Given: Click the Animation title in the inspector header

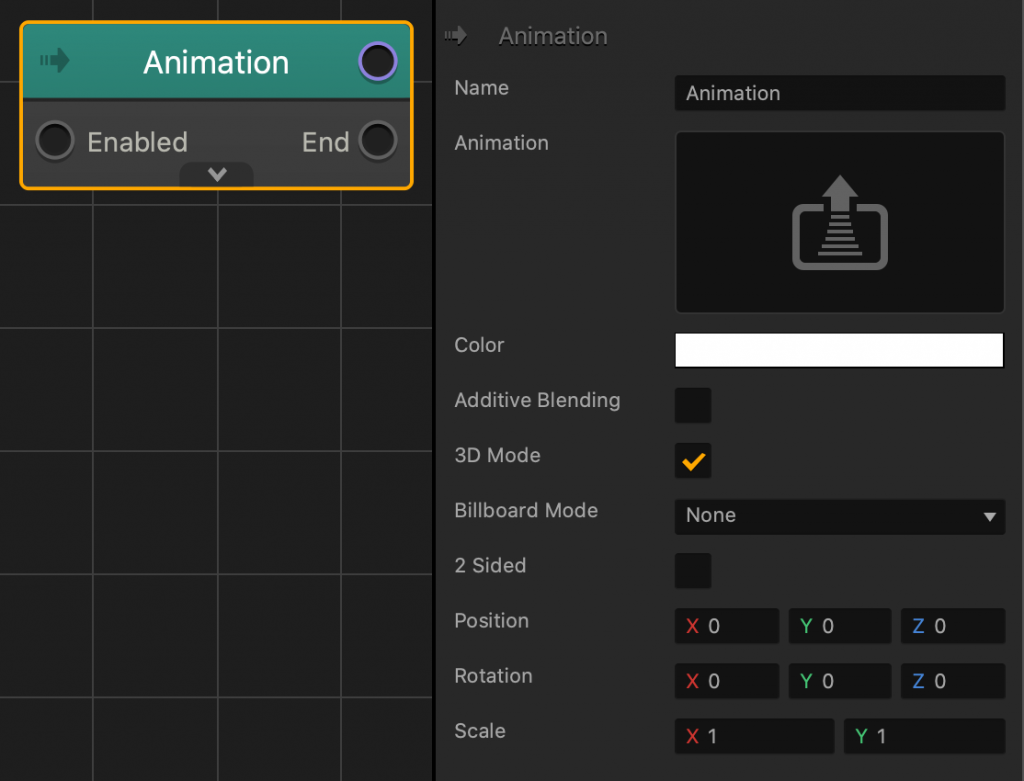Looking at the screenshot, I should 552,35.
